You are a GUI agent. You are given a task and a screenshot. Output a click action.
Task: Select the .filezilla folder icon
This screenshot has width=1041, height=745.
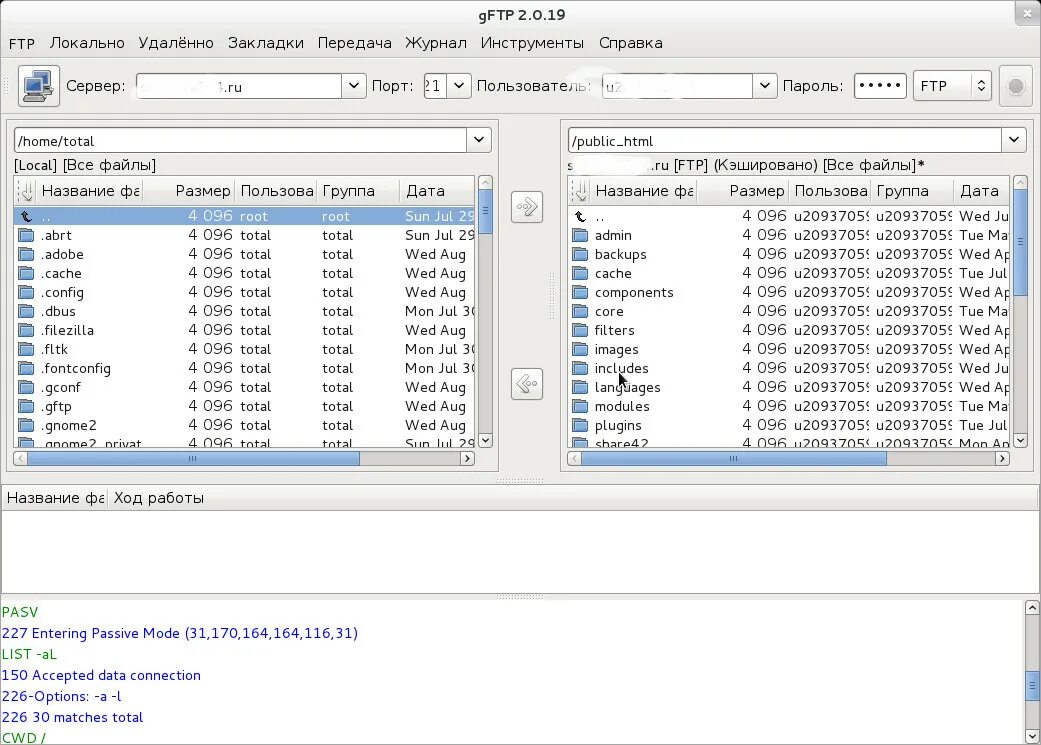[x=27, y=331]
